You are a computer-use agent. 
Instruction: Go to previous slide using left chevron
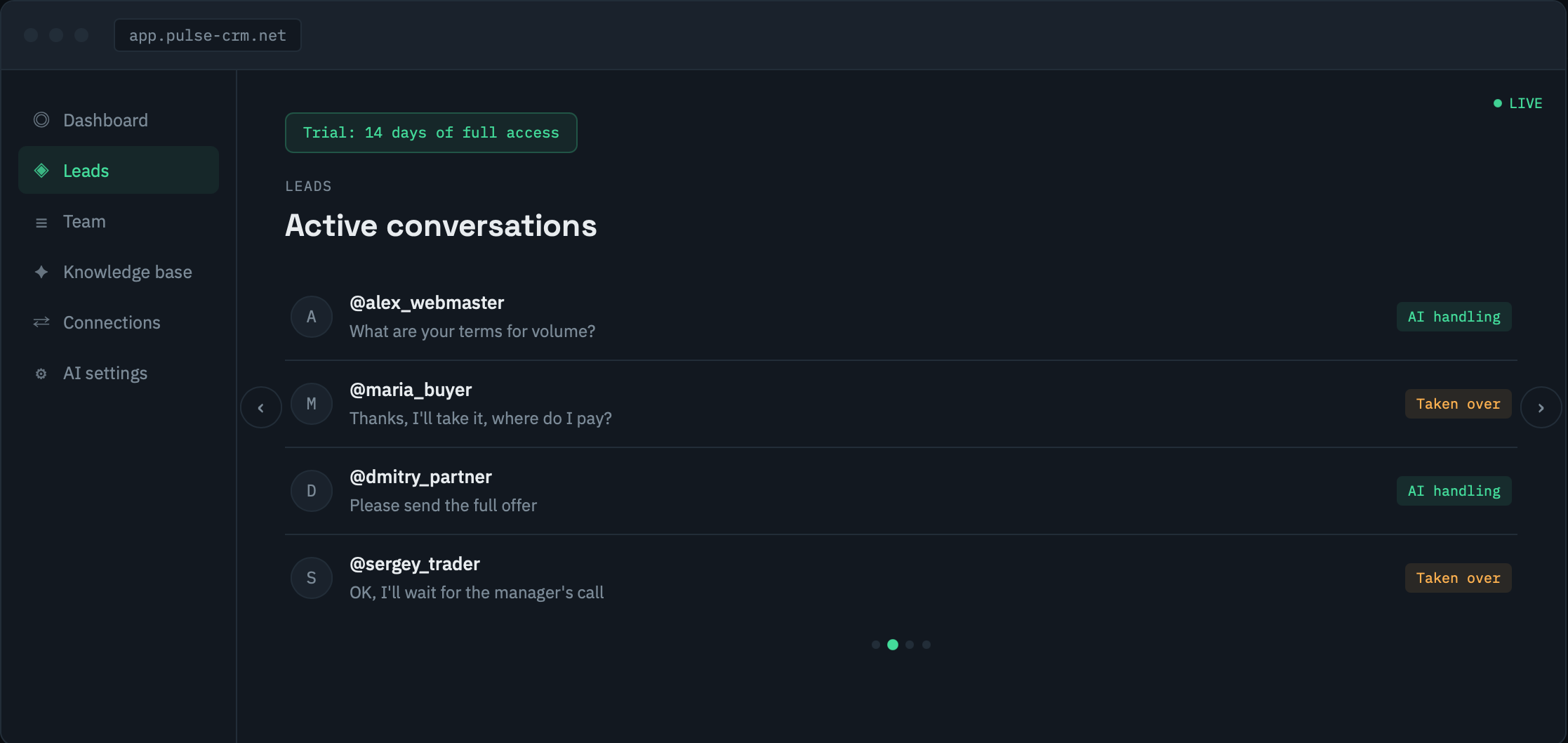[261, 407]
